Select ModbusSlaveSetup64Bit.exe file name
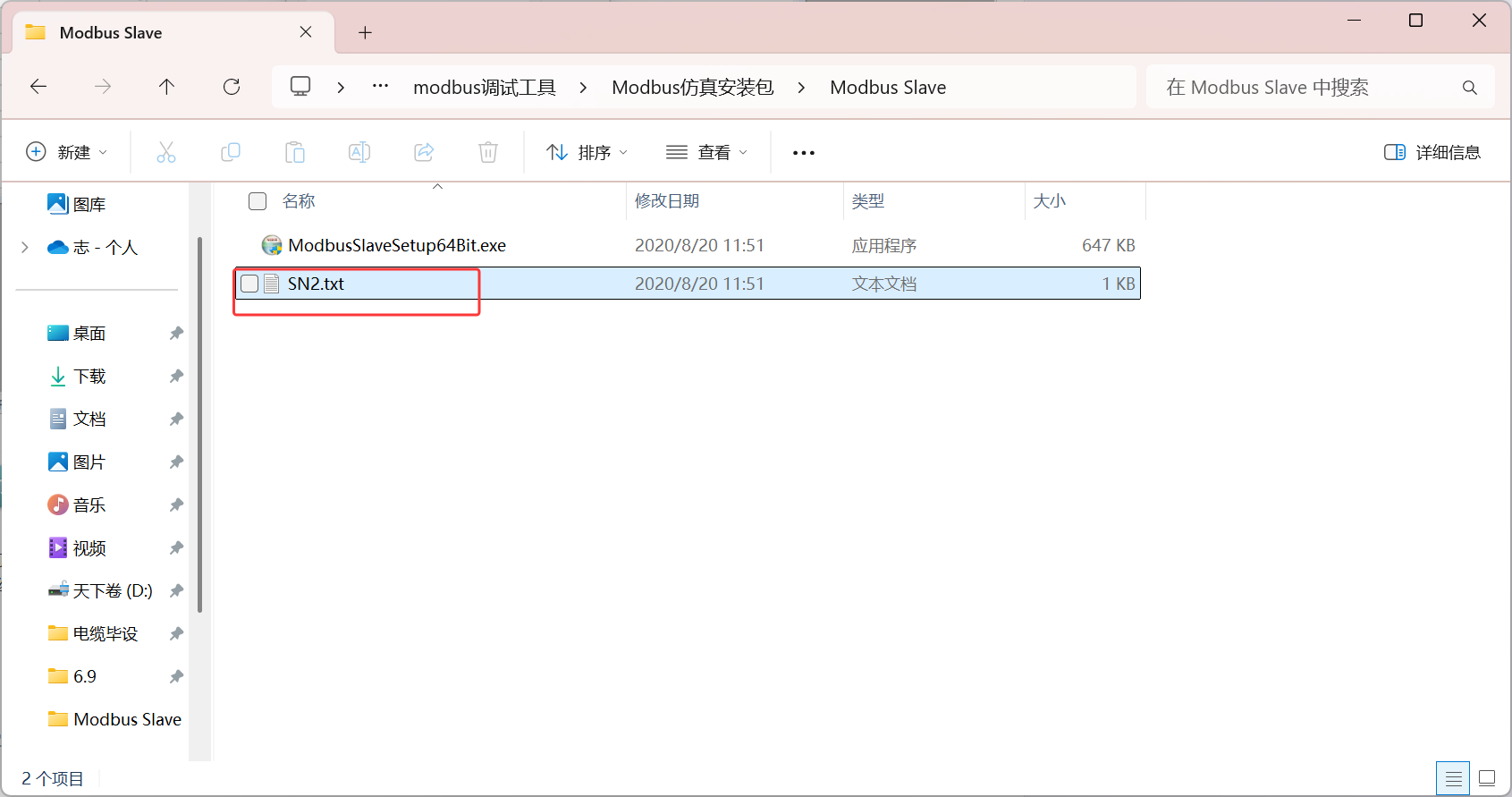 tap(397, 245)
